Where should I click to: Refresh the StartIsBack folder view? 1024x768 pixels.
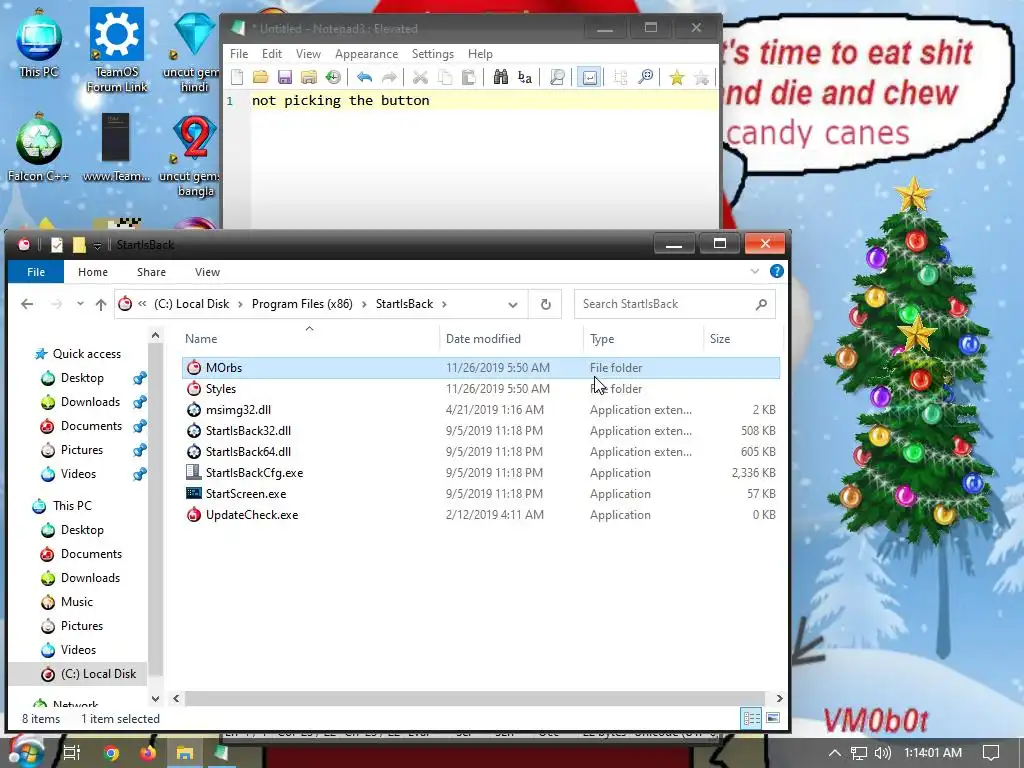(x=545, y=304)
